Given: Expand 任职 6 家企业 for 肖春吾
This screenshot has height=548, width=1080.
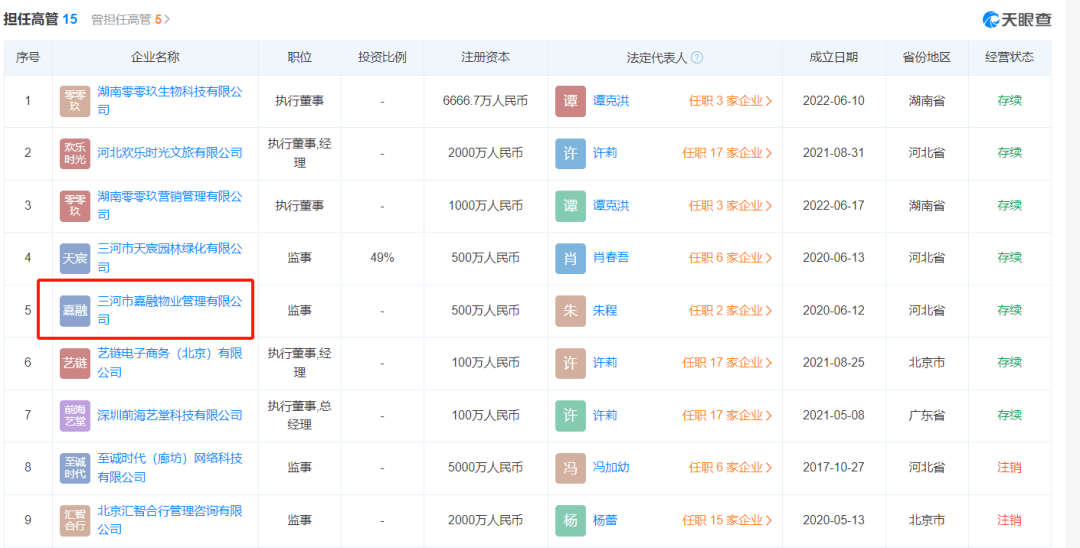Looking at the screenshot, I should [x=730, y=258].
